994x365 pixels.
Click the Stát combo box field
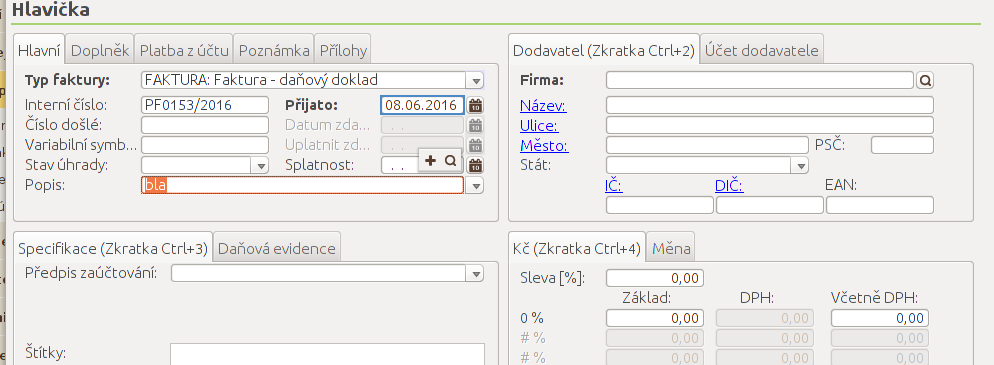pos(699,165)
